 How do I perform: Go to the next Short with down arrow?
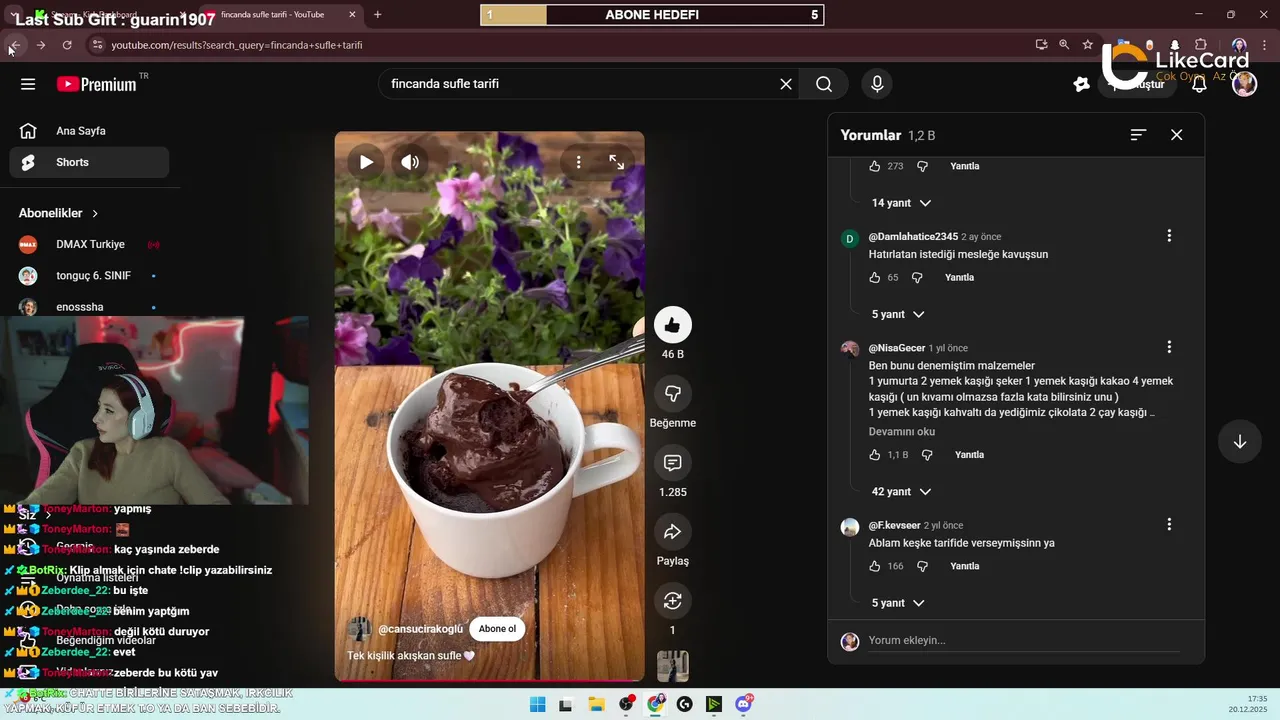tap(1240, 442)
